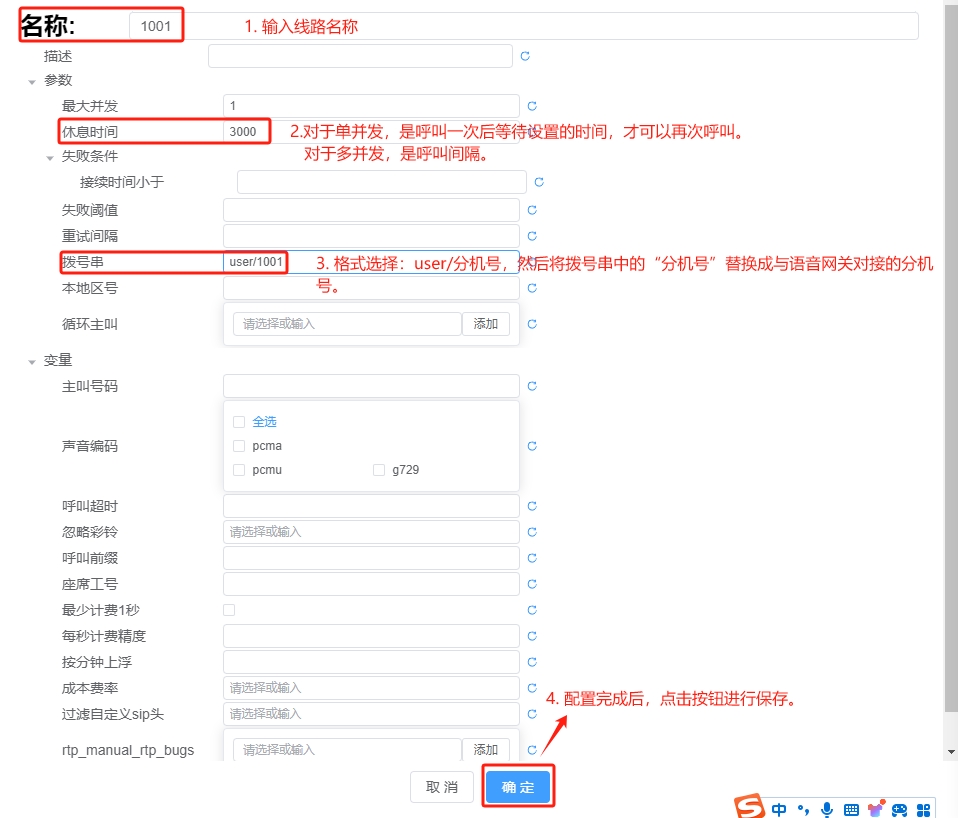Check the 全选 checkbox under 声音编码

tap(238, 422)
